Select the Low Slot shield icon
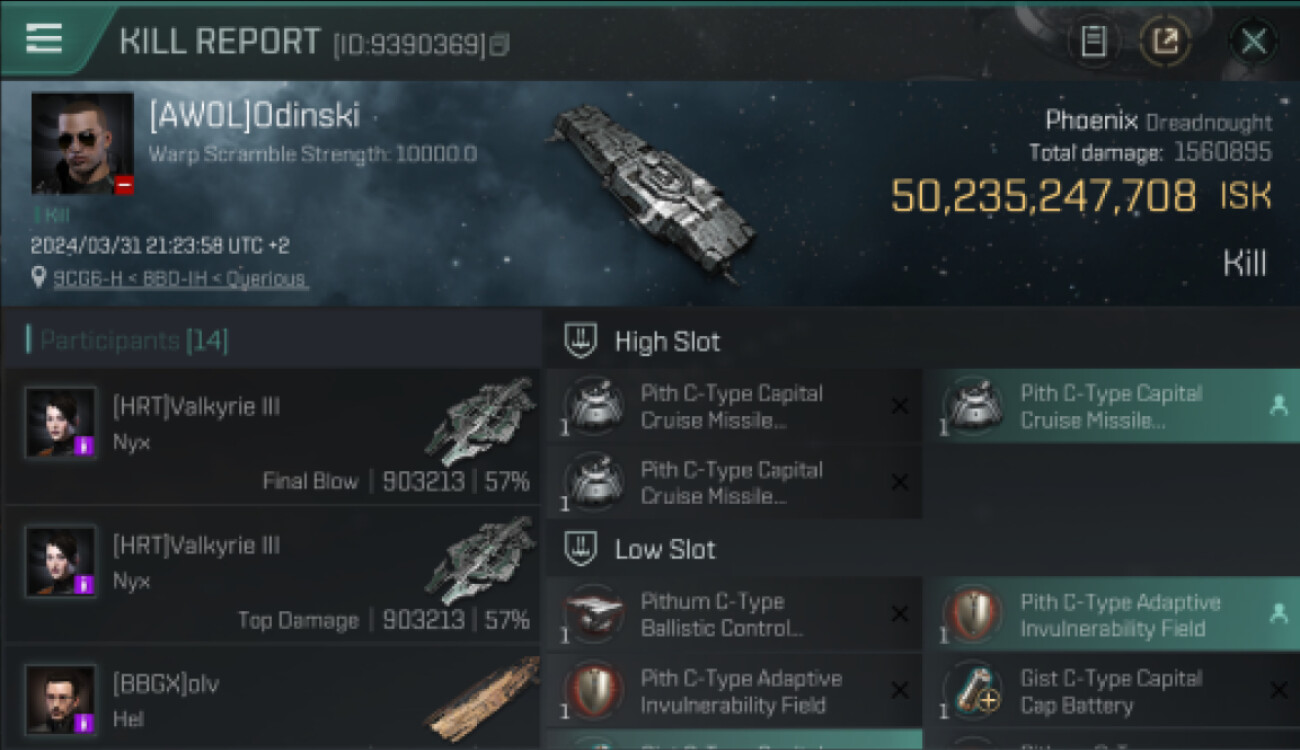This screenshot has width=1300, height=750. click(x=581, y=549)
